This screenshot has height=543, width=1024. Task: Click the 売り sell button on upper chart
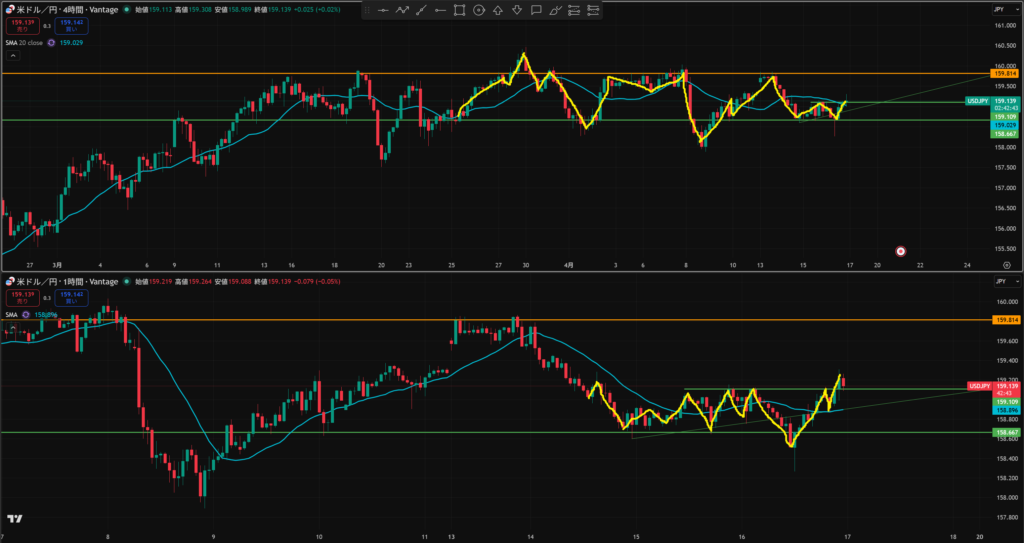pos(19,25)
